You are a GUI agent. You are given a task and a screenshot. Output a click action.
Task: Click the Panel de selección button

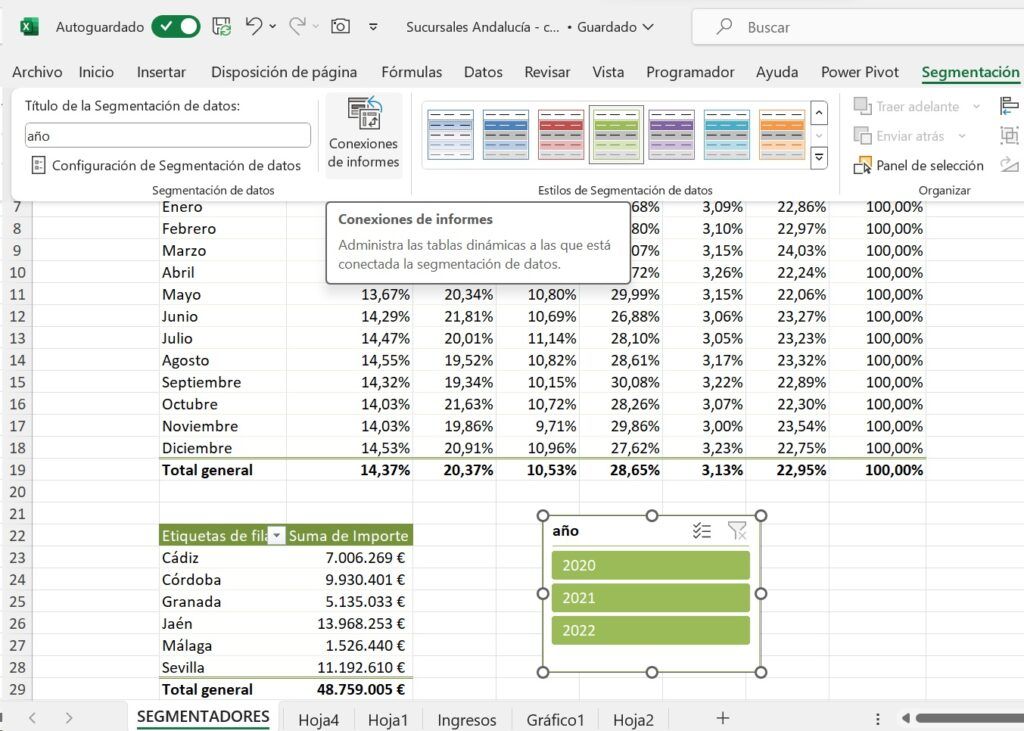tap(919, 165)
